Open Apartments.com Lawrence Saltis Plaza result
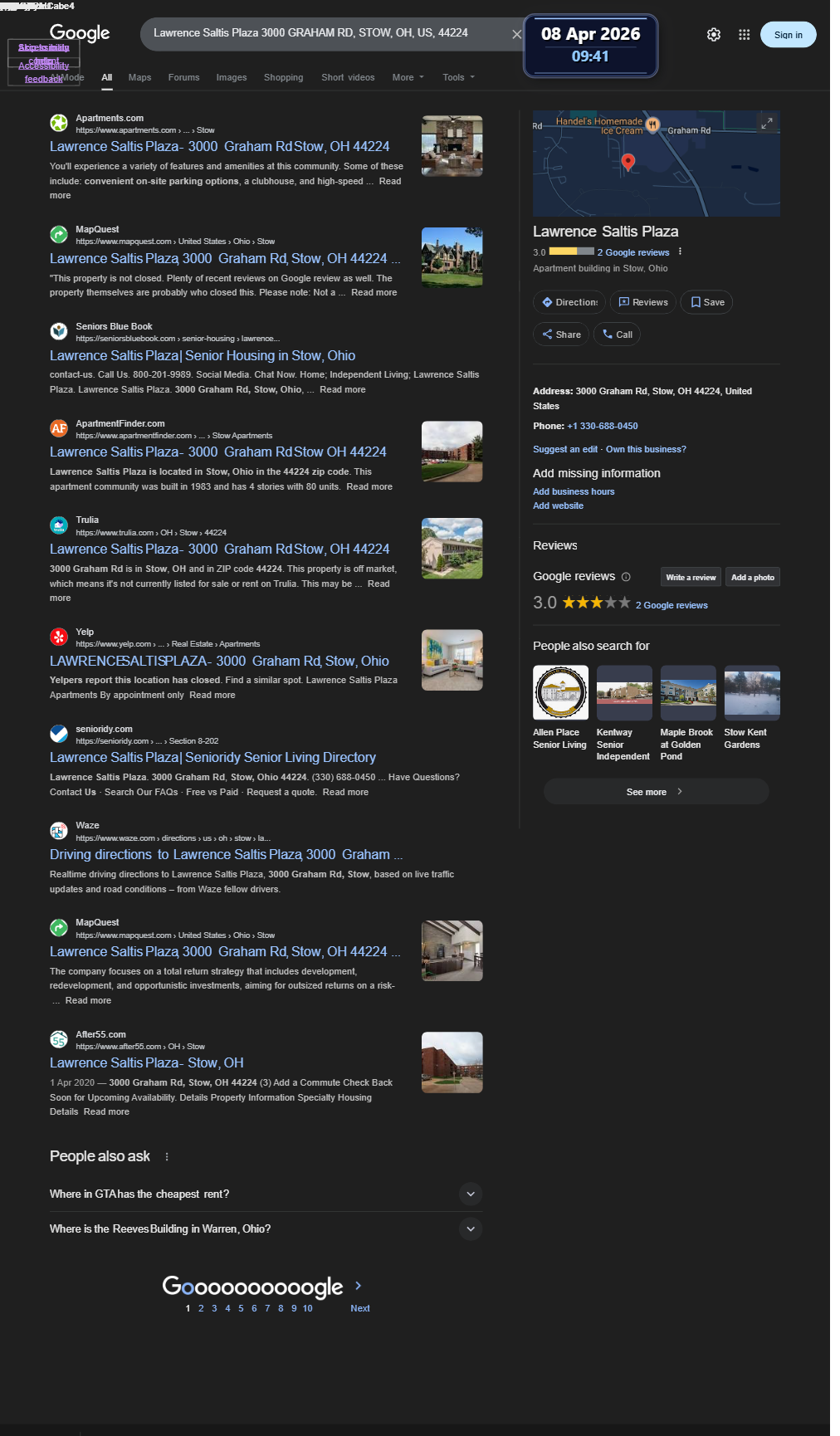The width and height of the screenshot is (840, 1436). (x=219, y=146)
